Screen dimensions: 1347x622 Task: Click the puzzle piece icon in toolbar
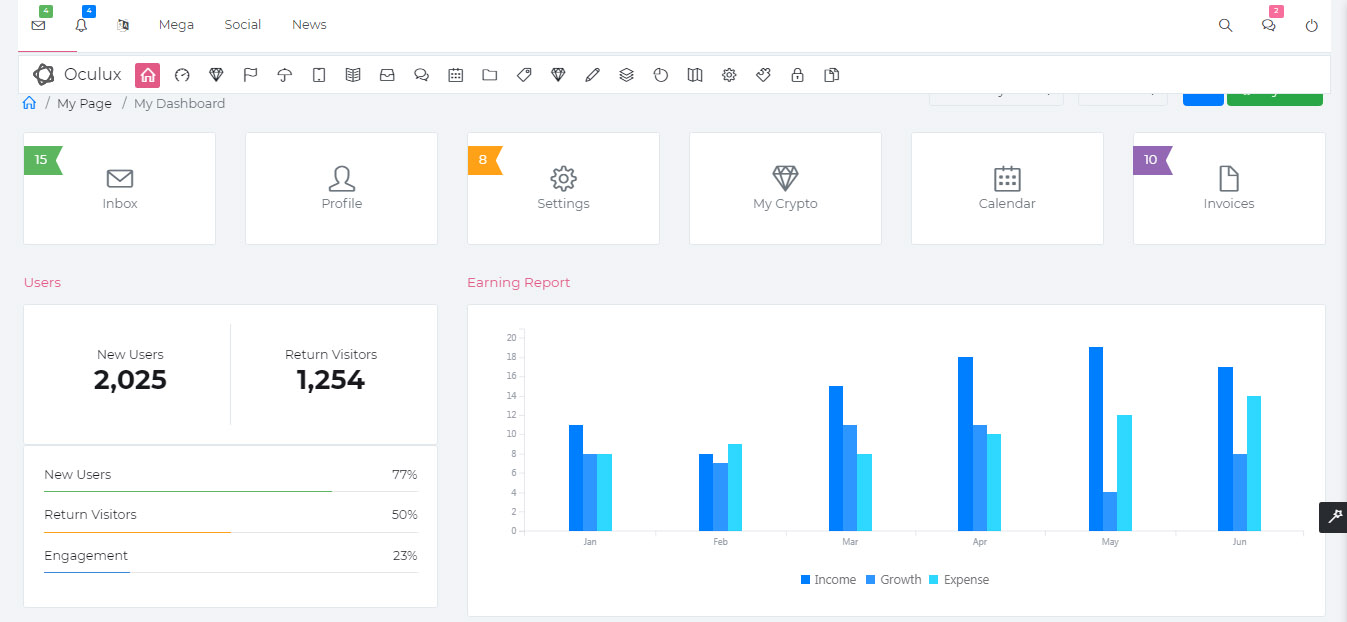(763, 75)
